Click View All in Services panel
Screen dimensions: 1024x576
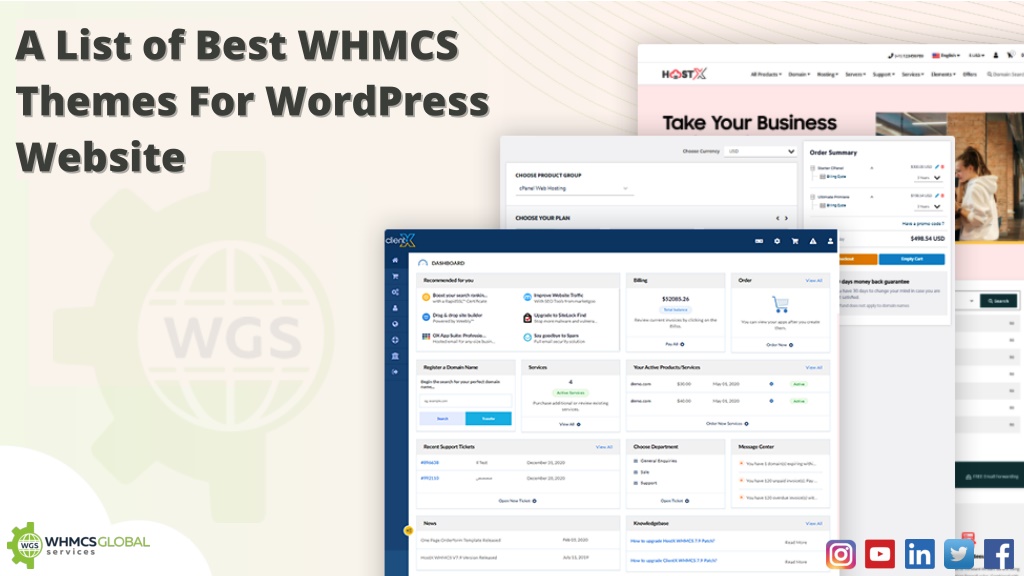click(569, 424)
